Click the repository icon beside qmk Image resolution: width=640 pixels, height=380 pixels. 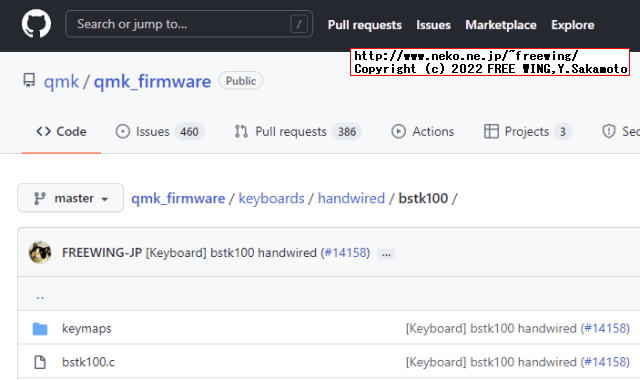tap(29, 80)
